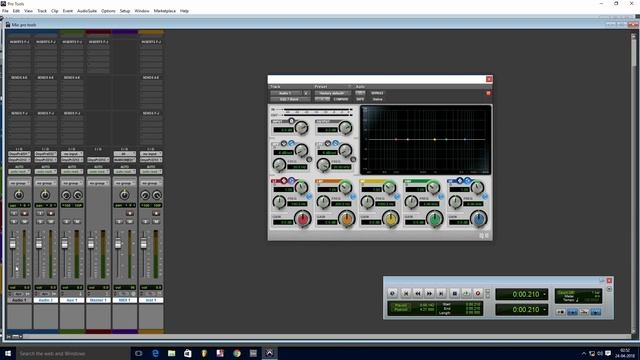Open the Setup menu
The width and height of the screenshot is (640, 360).
pyautogui.click(x=125, y=11)
